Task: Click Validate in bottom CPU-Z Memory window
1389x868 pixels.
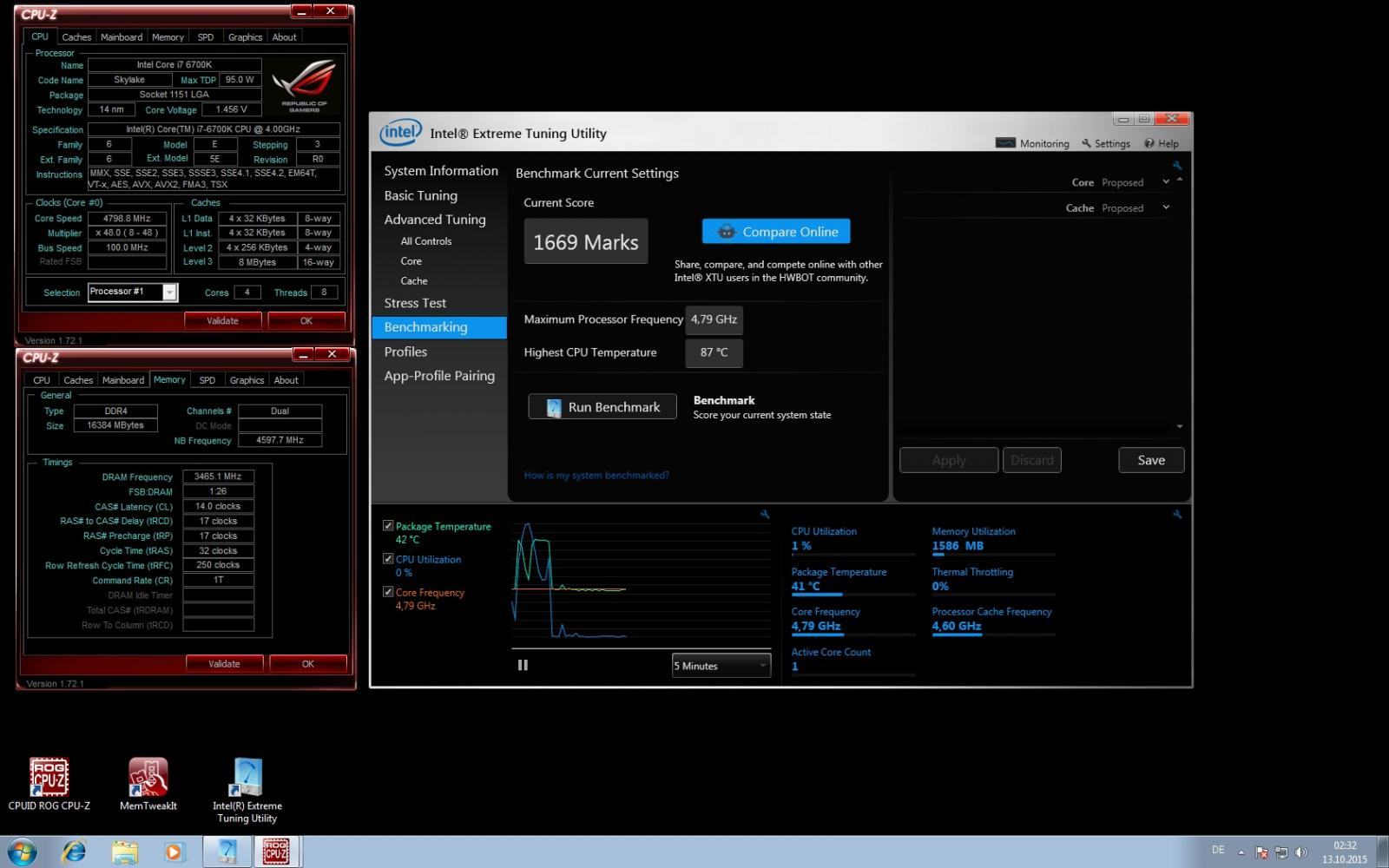Action: (224, 663)
